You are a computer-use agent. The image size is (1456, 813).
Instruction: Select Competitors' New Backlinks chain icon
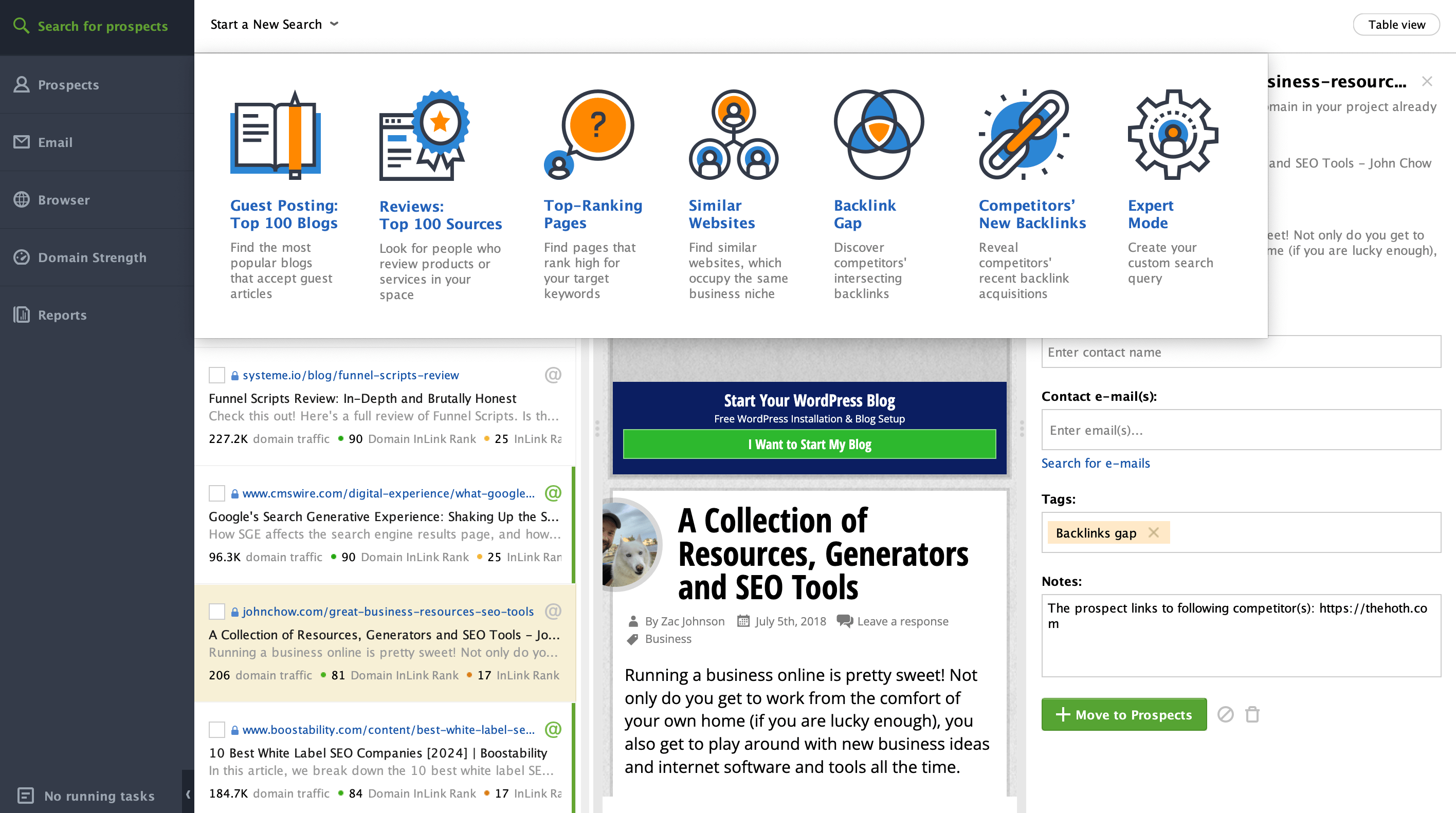click(1024, 135)
